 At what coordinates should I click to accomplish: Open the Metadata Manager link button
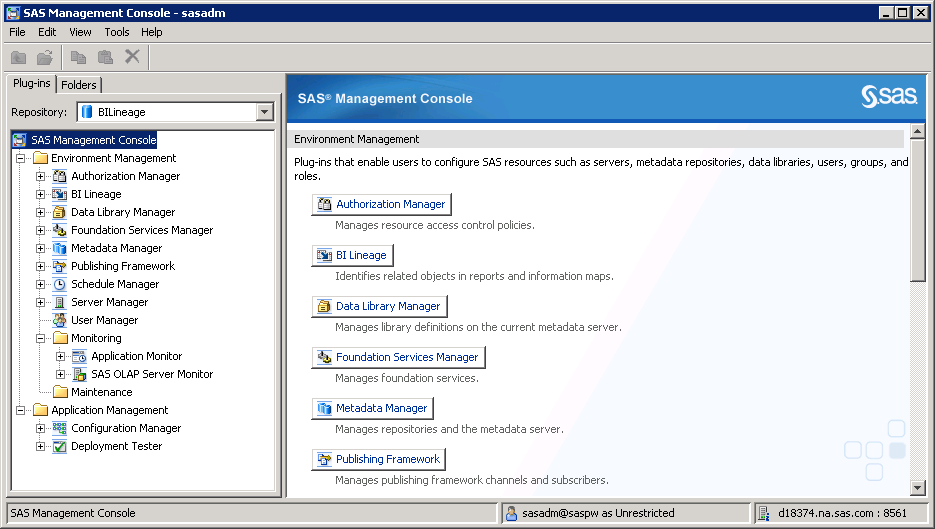373,408
